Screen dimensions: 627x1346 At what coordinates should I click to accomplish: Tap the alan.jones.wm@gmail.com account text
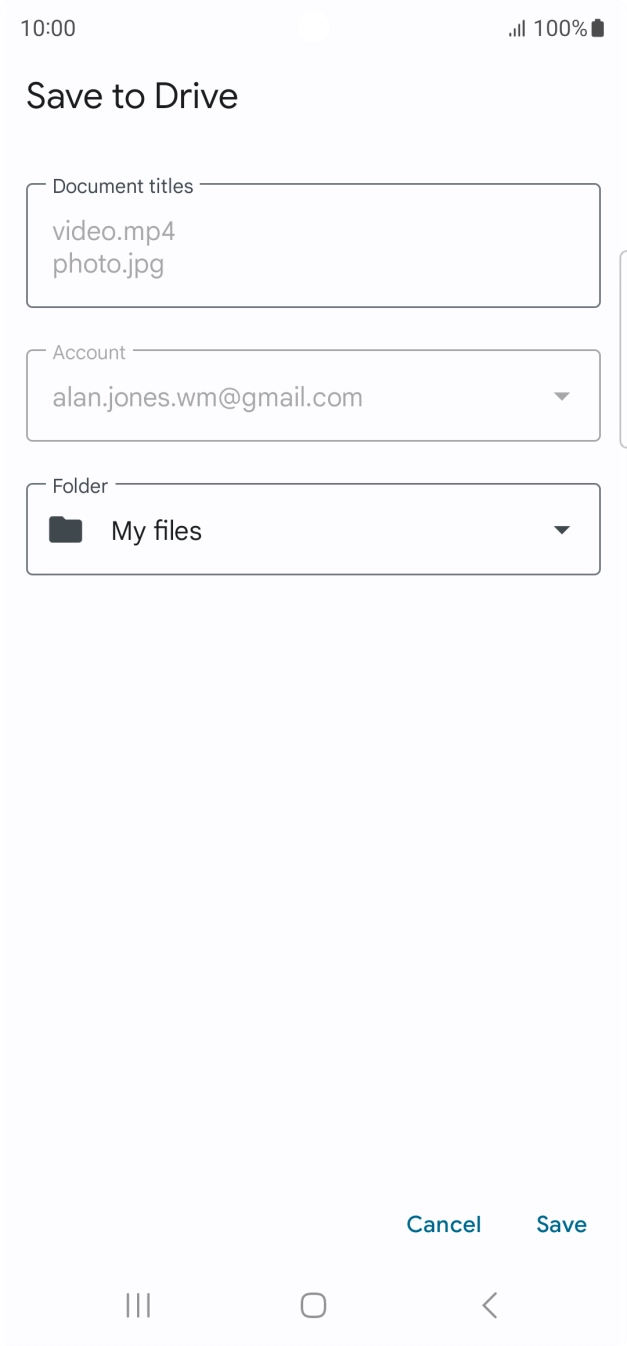(x=207, y=397)
